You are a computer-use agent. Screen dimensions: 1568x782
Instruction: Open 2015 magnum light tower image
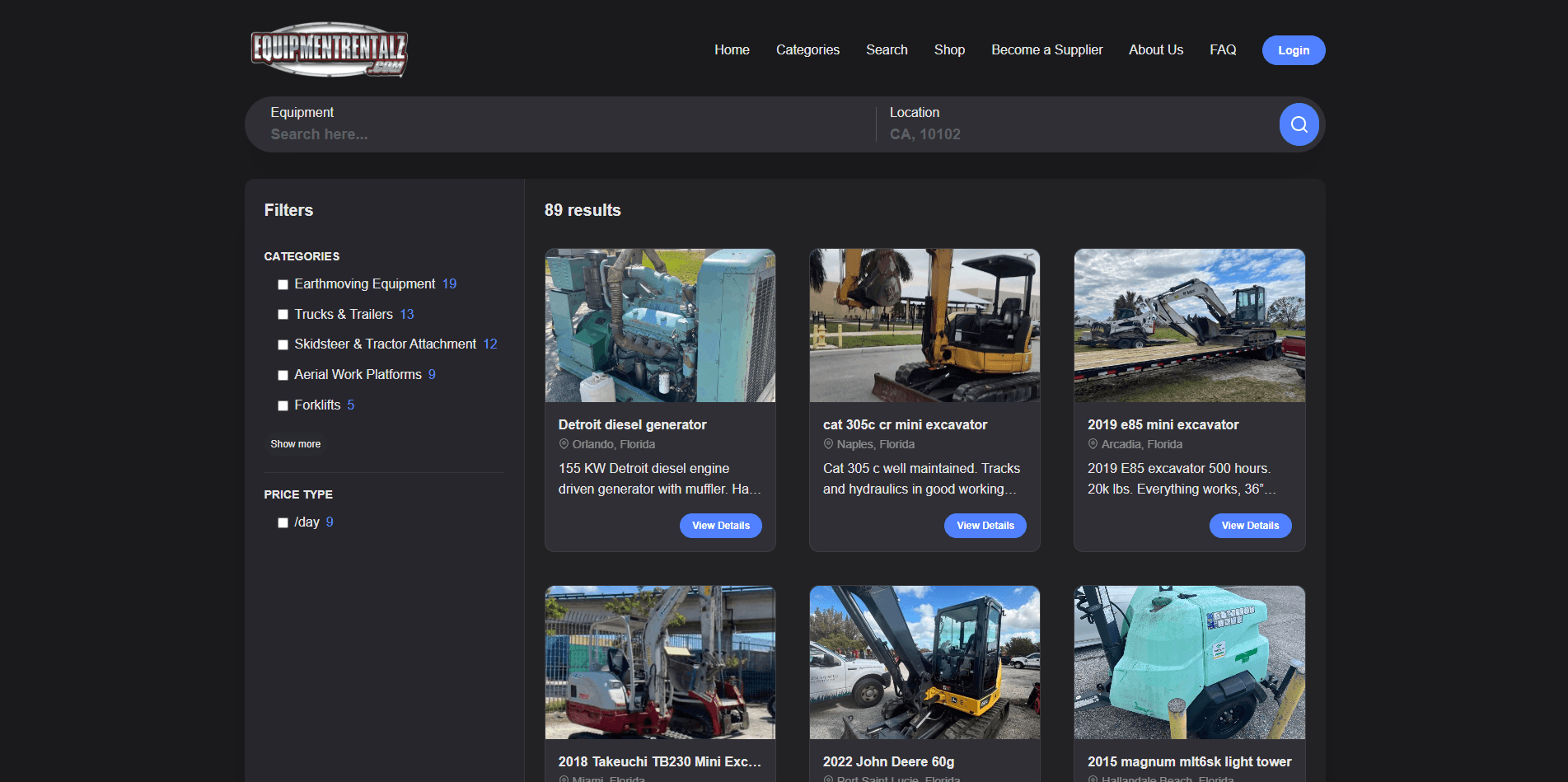tap(1190, 663)
